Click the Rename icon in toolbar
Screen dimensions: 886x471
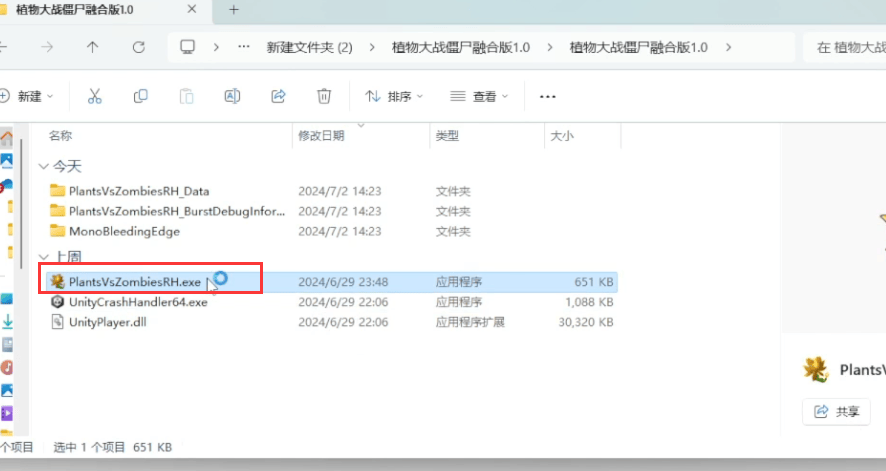click(232, 97)
